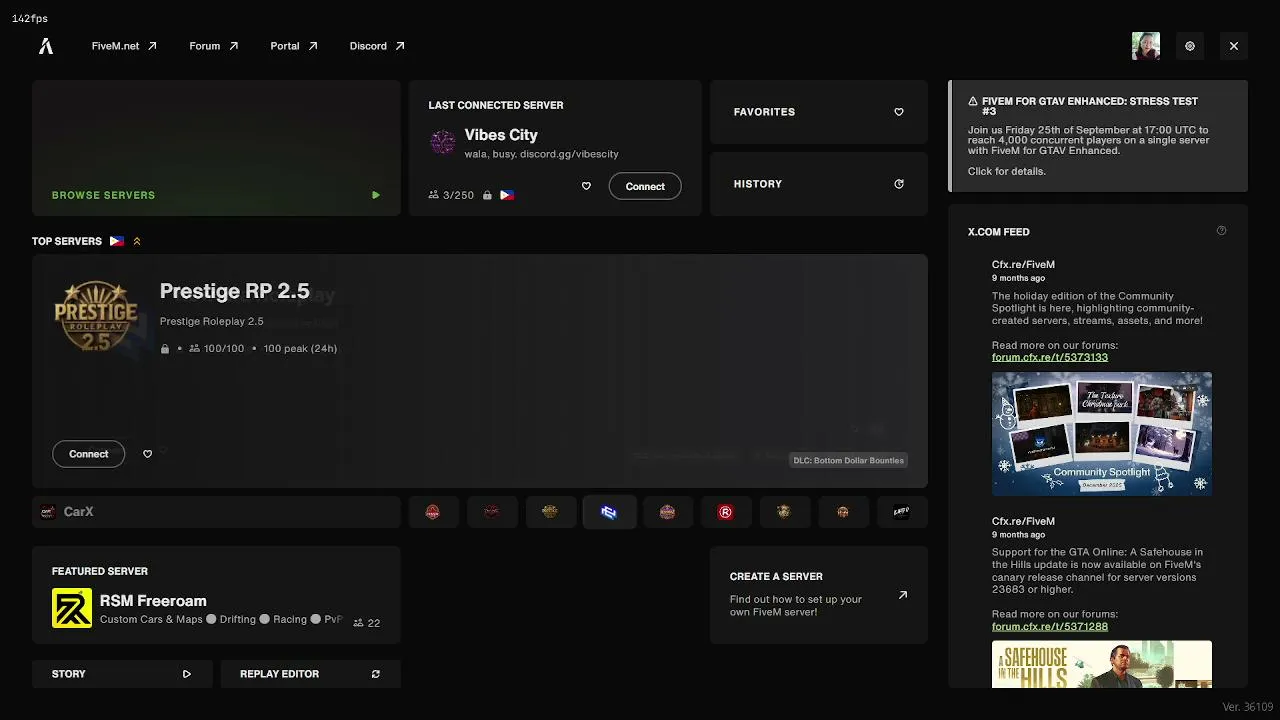The image size is (1280, 720).
Task: Click the Story play arrow icon
Action: [186, 674]
